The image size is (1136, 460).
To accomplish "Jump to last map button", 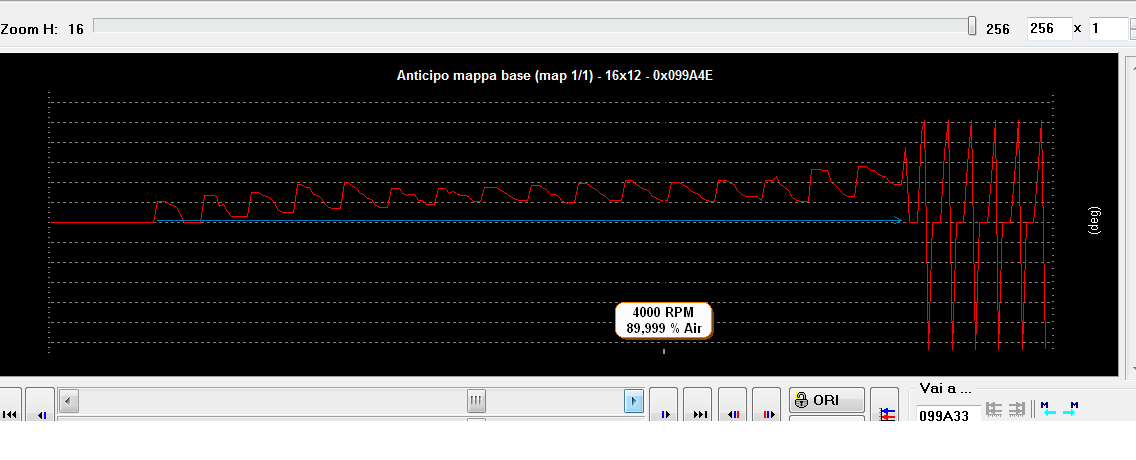I will point(698,406).
